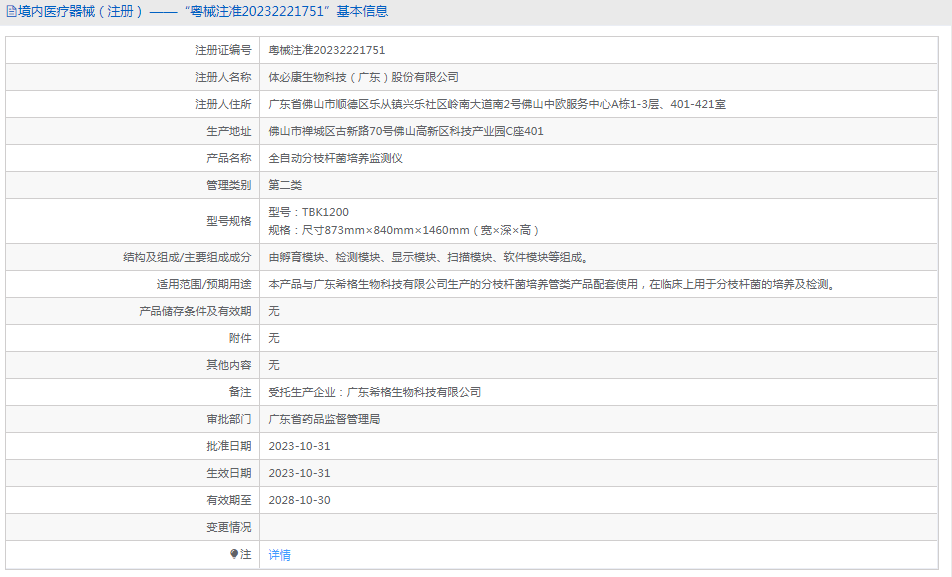
Task: Click the 生产地址 row label
Action: click(228, 131)
